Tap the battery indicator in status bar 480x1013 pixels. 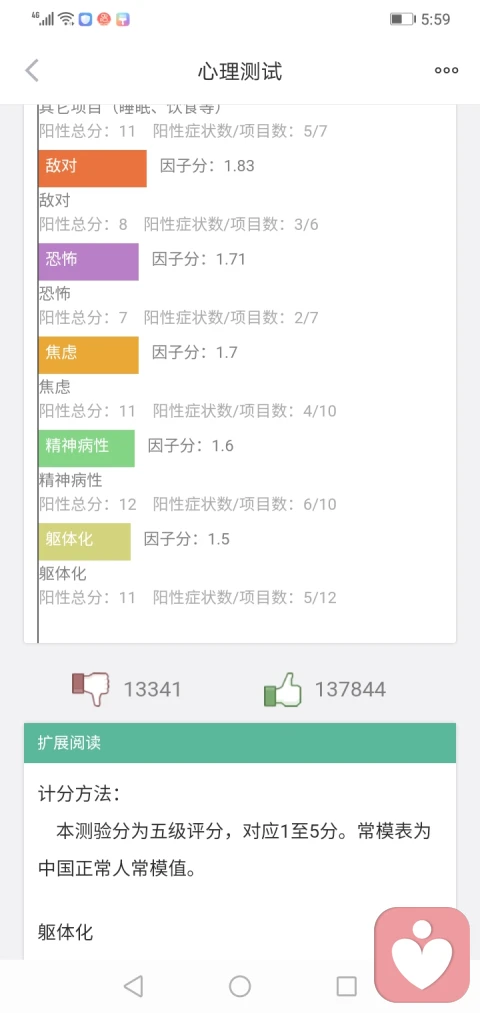402,19
